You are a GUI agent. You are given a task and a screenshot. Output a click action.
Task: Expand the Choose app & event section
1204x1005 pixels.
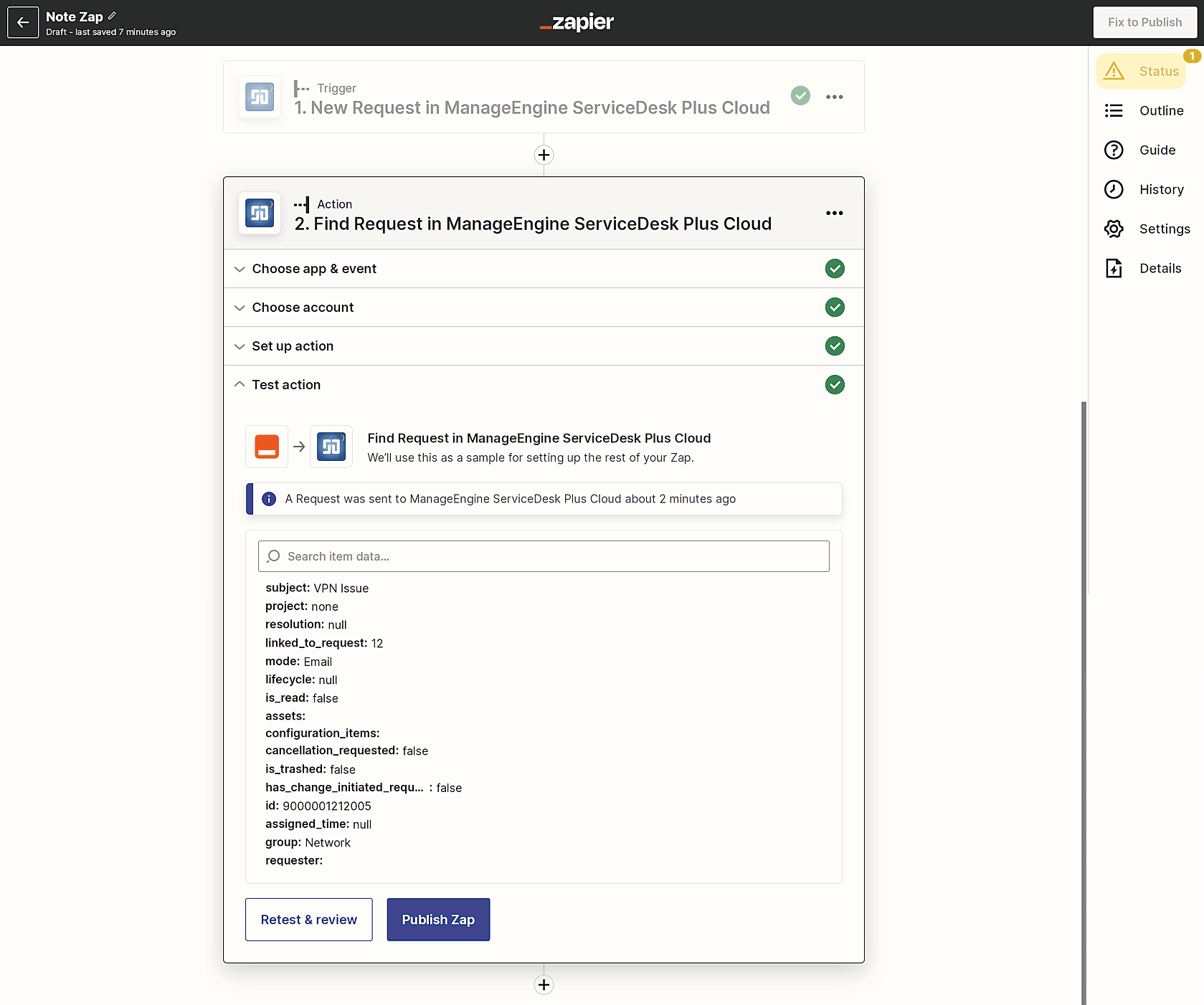click(314, 269)
